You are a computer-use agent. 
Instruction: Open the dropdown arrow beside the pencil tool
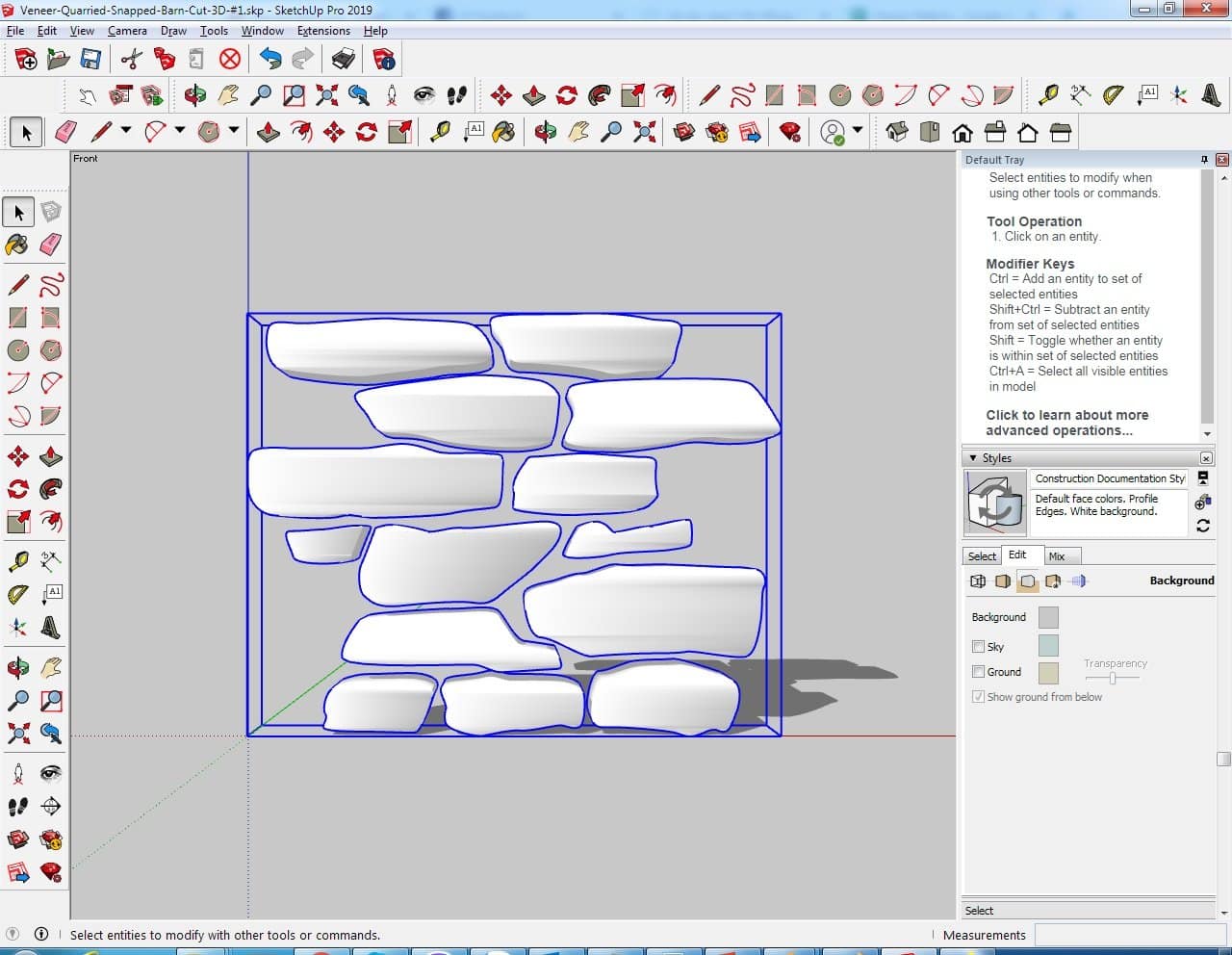click(125, 130)
